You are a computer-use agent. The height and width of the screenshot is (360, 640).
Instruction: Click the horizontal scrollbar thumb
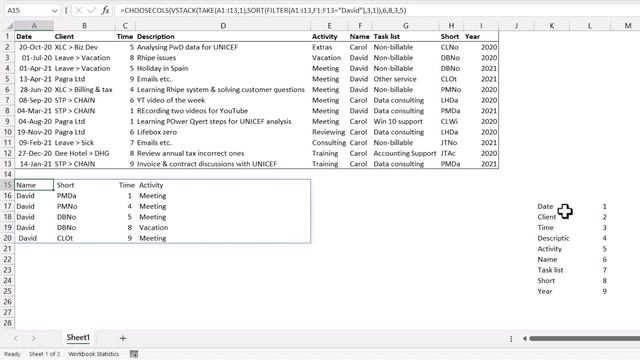tap(584, 338)
